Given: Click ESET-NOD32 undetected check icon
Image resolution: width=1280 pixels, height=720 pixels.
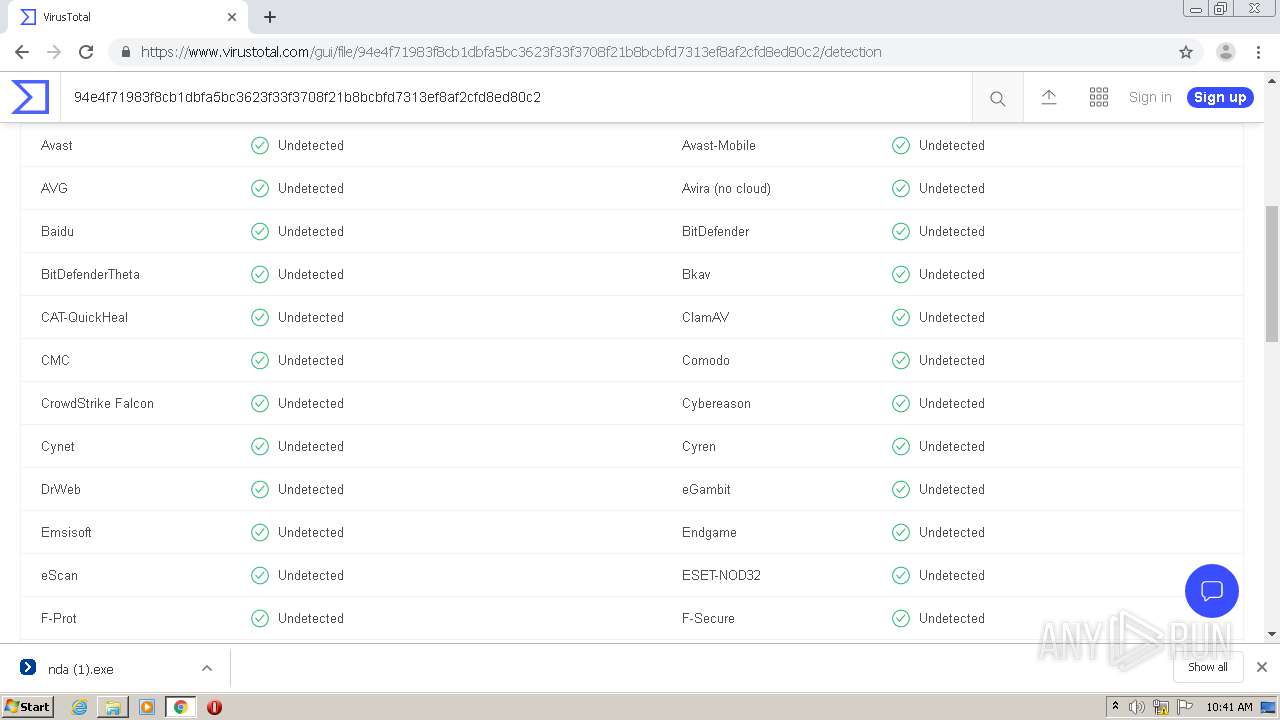Looking at the screenshot, I should tap(901, 575).
